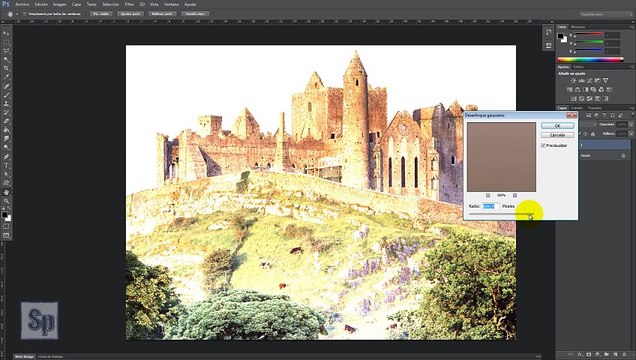
Task: Open the Color panel options menu
Action: tap(632, 27)
